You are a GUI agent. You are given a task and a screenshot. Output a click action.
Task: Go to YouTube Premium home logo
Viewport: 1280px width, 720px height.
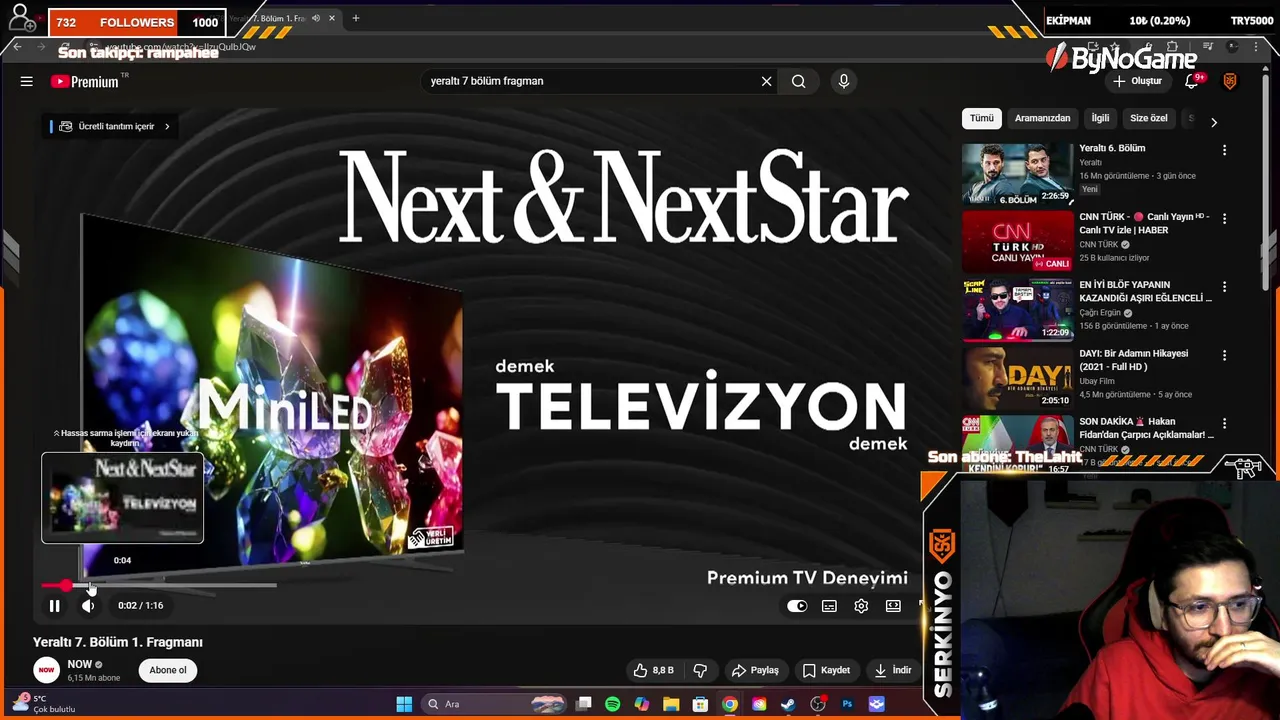pyautogui.click(x=85, y=82)
